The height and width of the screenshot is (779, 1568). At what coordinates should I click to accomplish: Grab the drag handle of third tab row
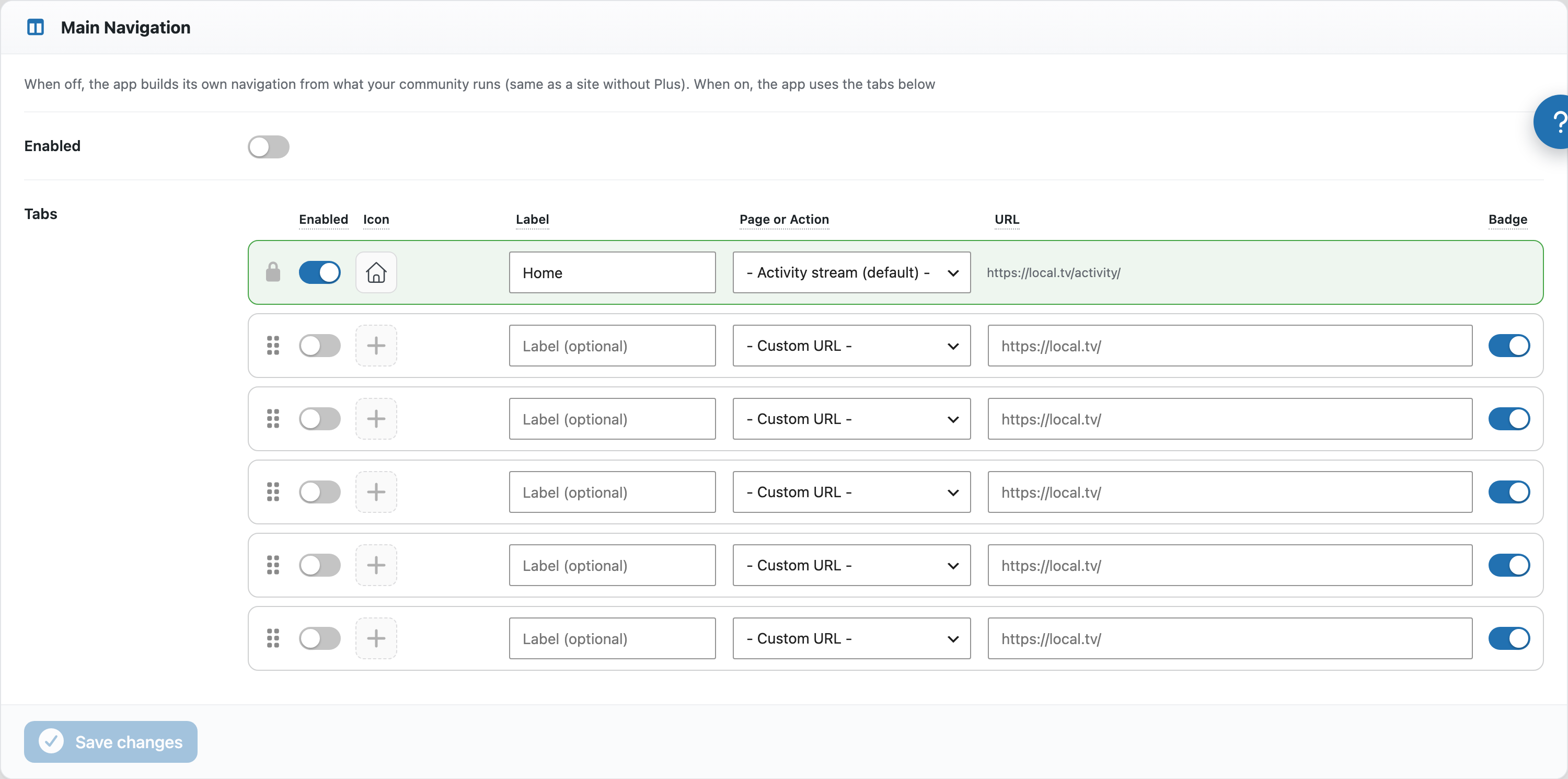[x=273, y=418]
